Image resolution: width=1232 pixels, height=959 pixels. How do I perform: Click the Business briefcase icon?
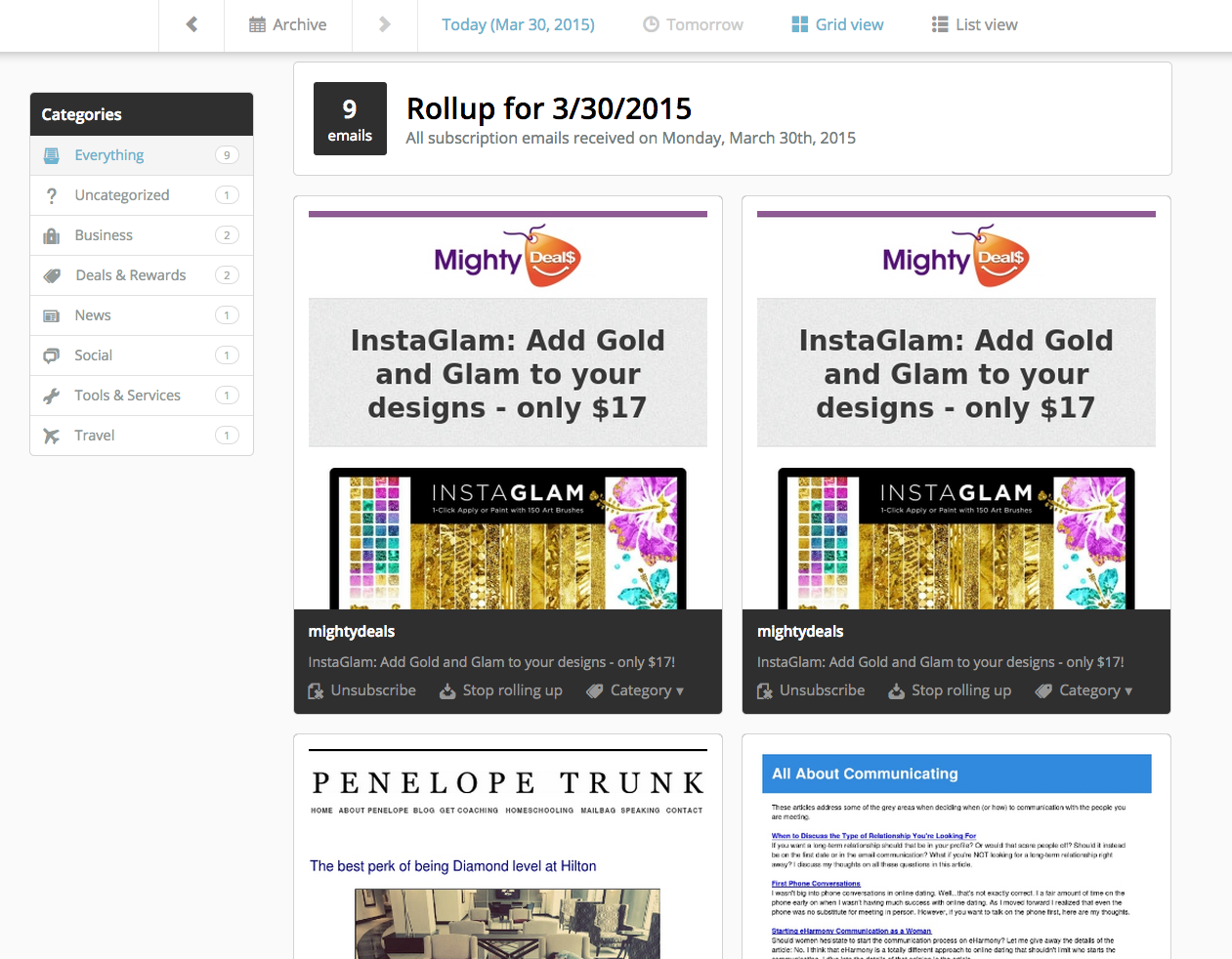[x=52, y=235]
